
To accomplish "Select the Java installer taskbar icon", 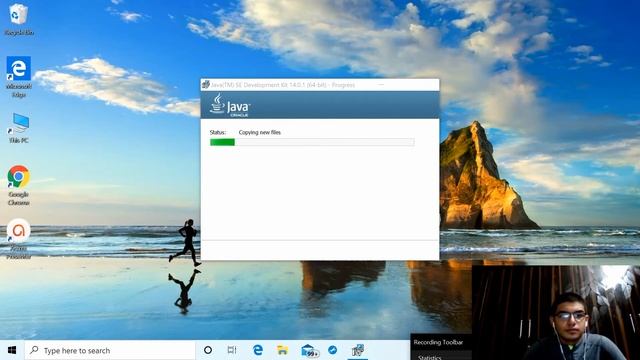I will 358,350.
